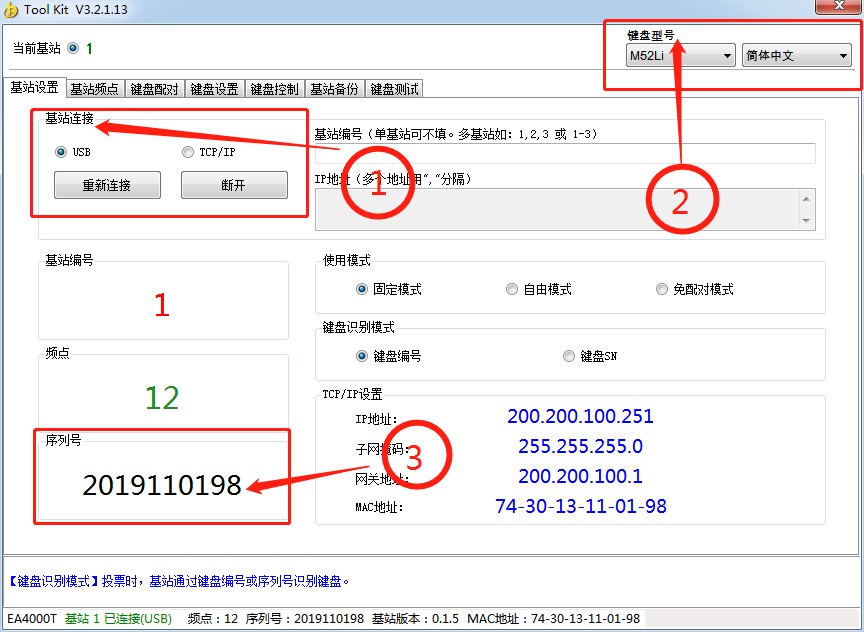Switch to the 键盘测试 tab

394,89
